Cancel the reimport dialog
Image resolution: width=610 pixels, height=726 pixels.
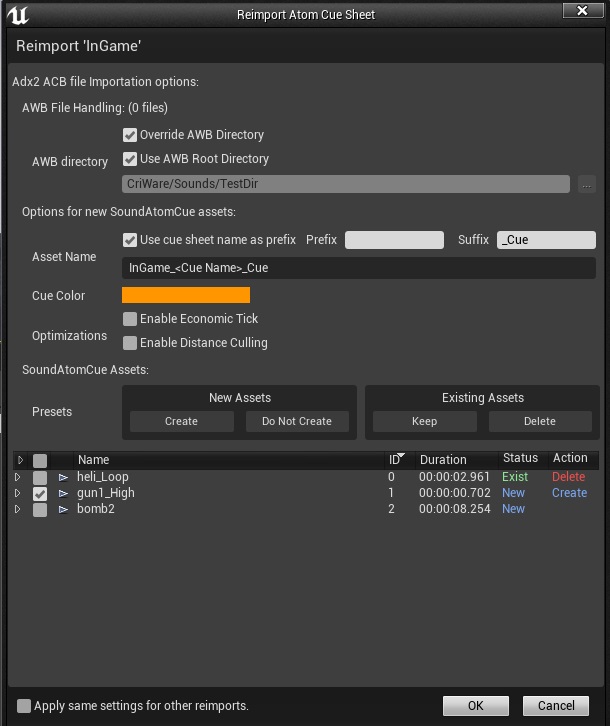[556, 706]
